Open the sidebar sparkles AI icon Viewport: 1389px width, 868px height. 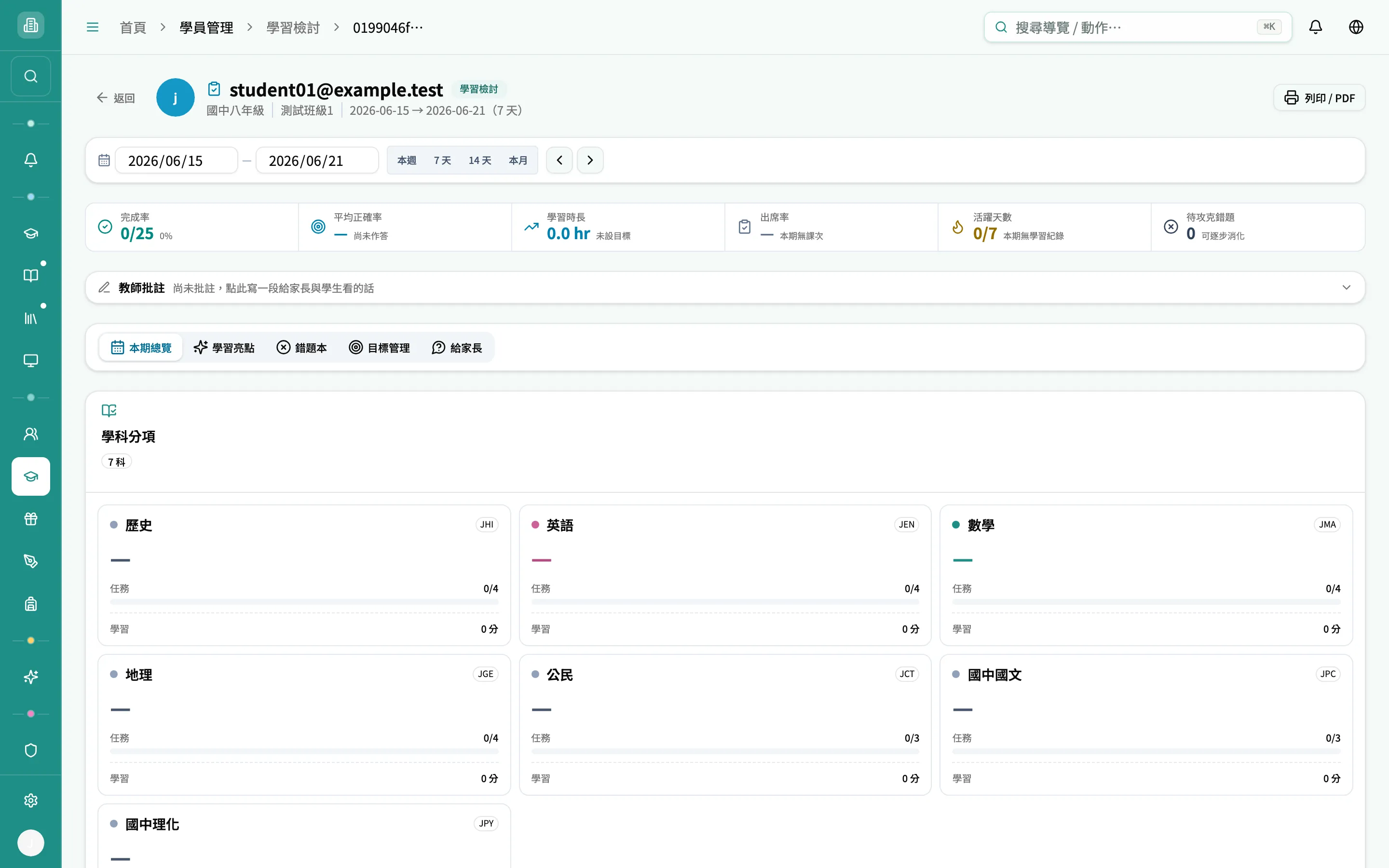(x=30, y=678)
